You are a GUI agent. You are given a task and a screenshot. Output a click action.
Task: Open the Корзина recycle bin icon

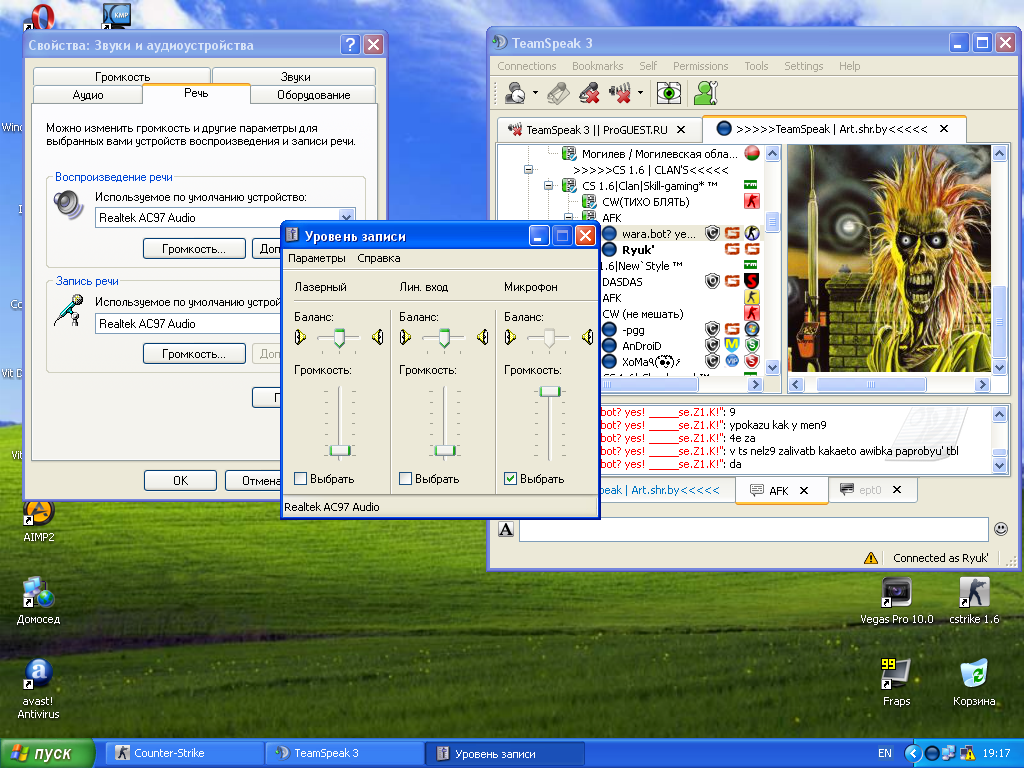(x=974, y=682)
